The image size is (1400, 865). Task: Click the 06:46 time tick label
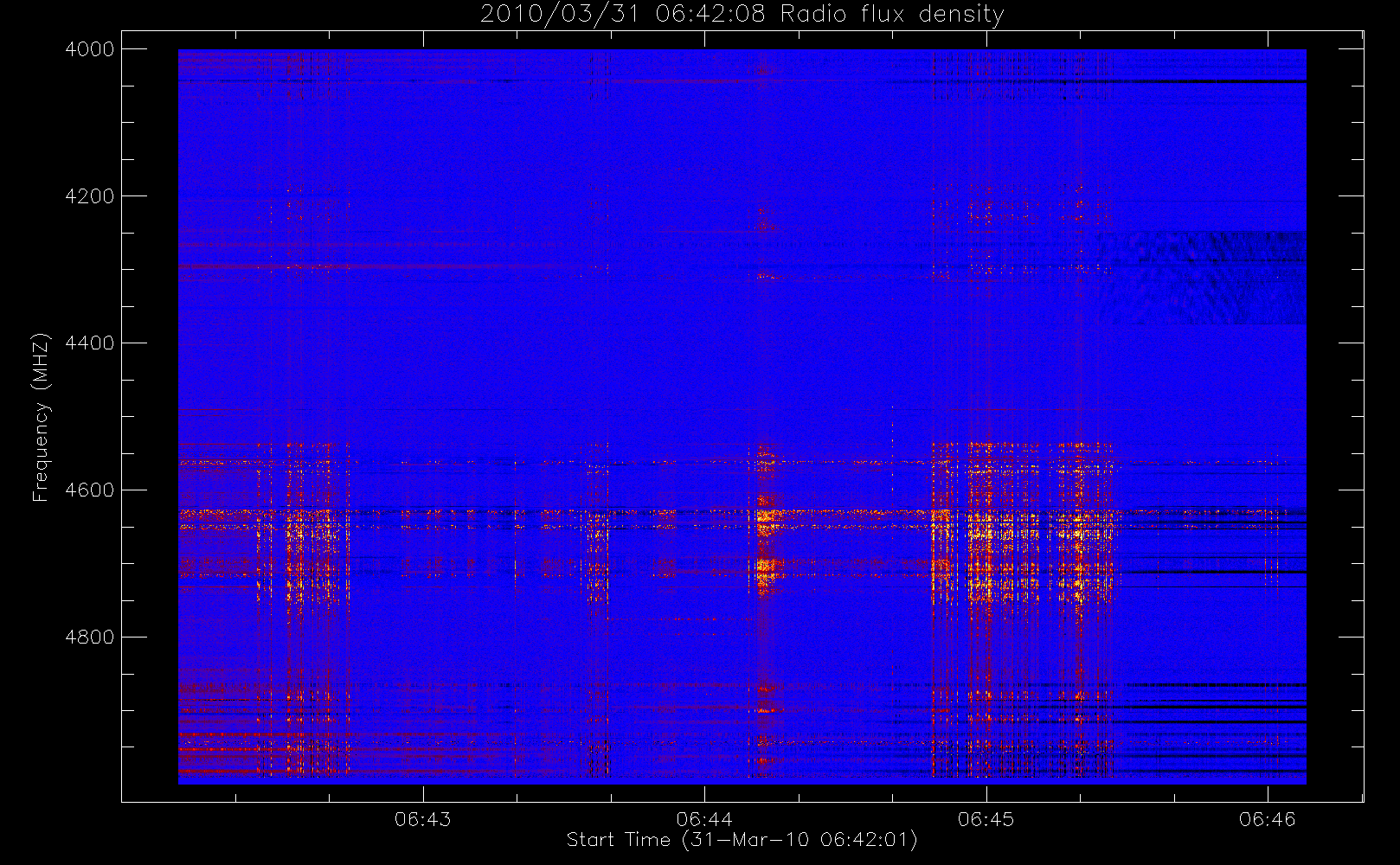[x=1268, y=819]
